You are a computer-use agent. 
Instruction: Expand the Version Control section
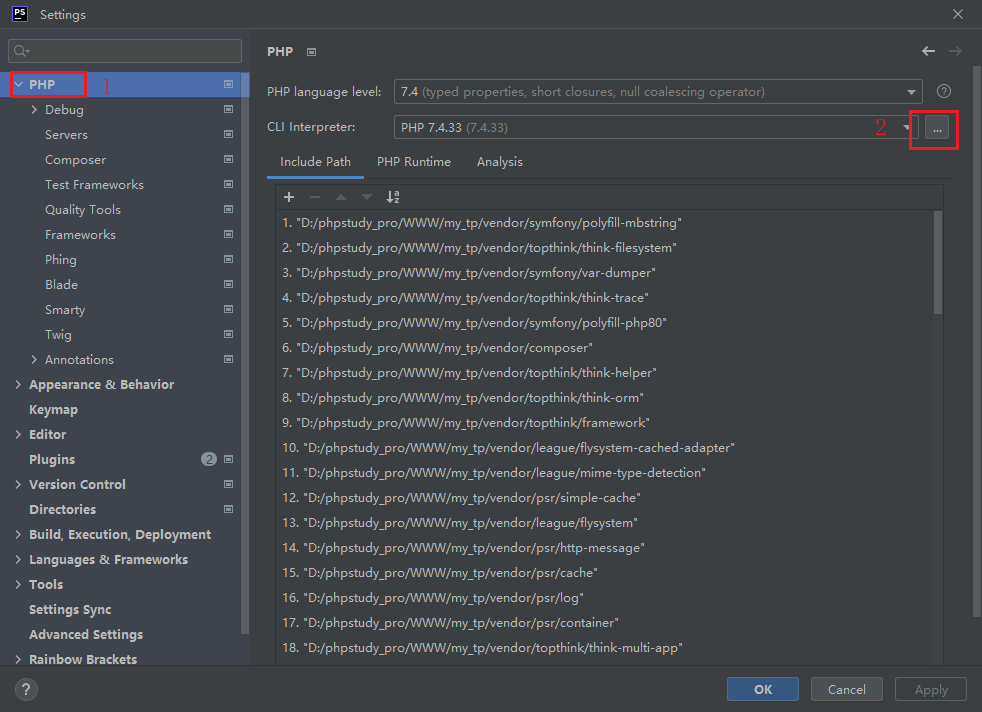point(18,485)
